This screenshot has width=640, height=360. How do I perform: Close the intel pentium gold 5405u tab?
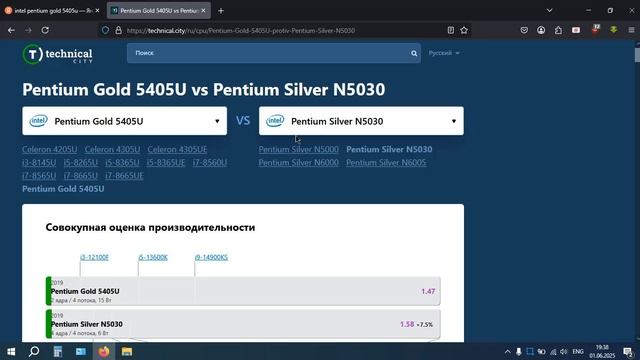tap(97, 11)
